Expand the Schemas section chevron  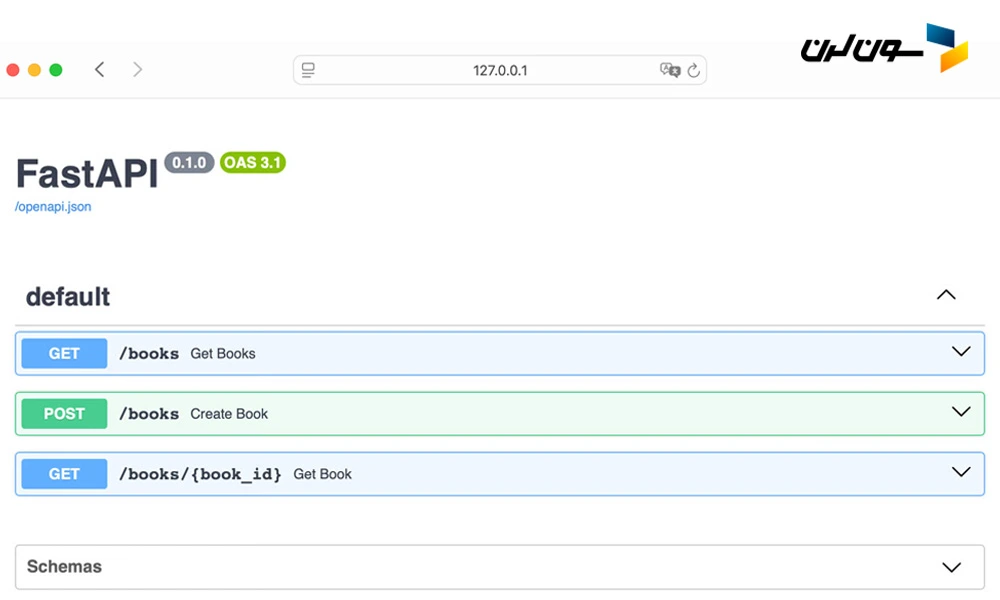(x=951, y=567)
